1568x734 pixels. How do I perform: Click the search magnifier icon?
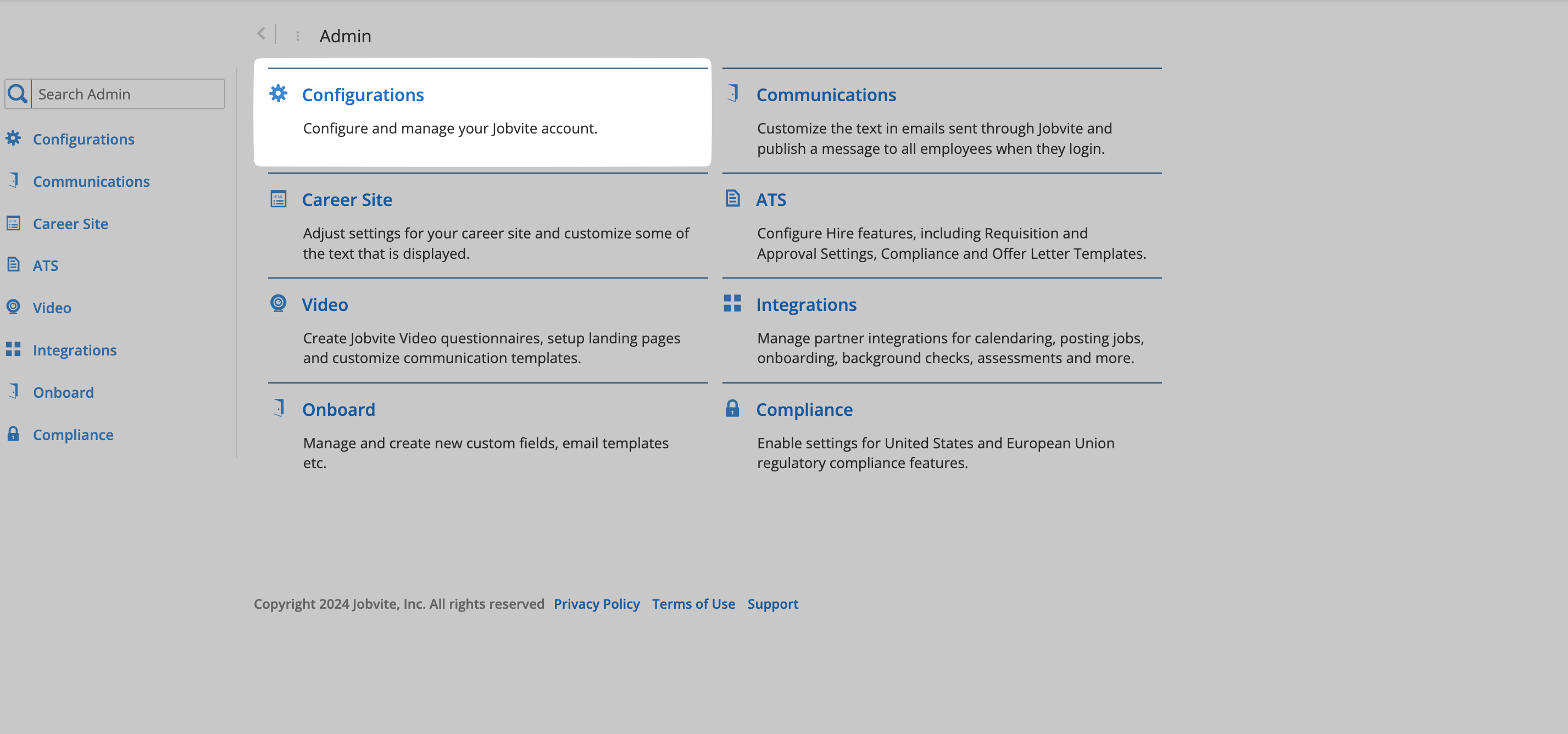click(18, 94)
